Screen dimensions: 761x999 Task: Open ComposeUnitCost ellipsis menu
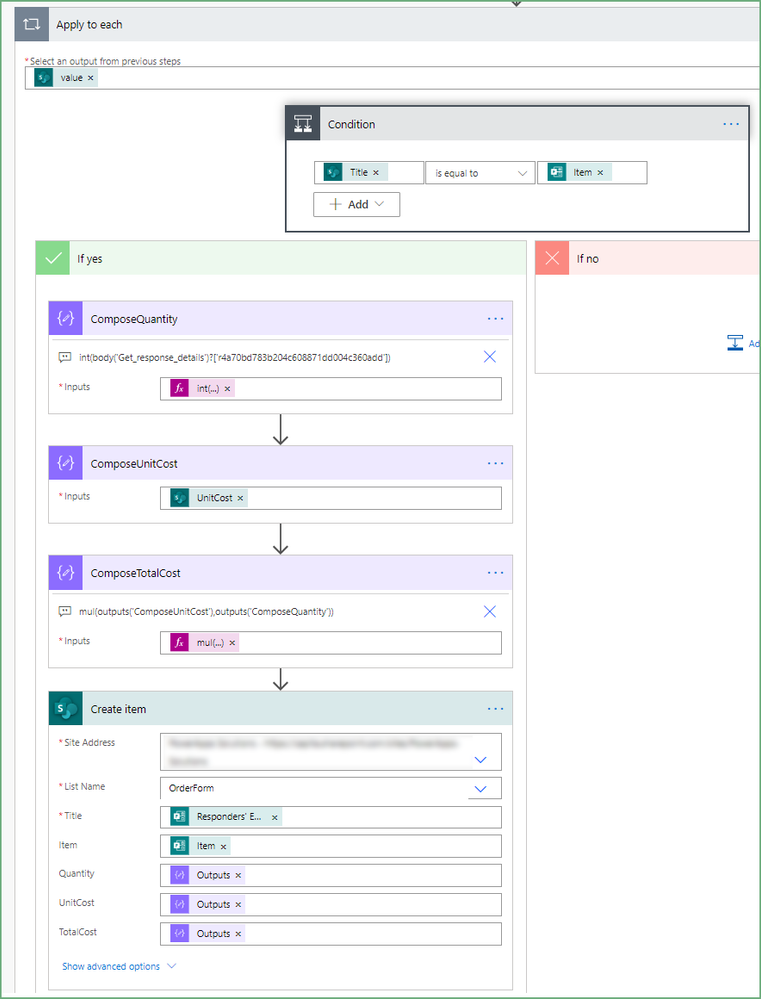[495, 463]
